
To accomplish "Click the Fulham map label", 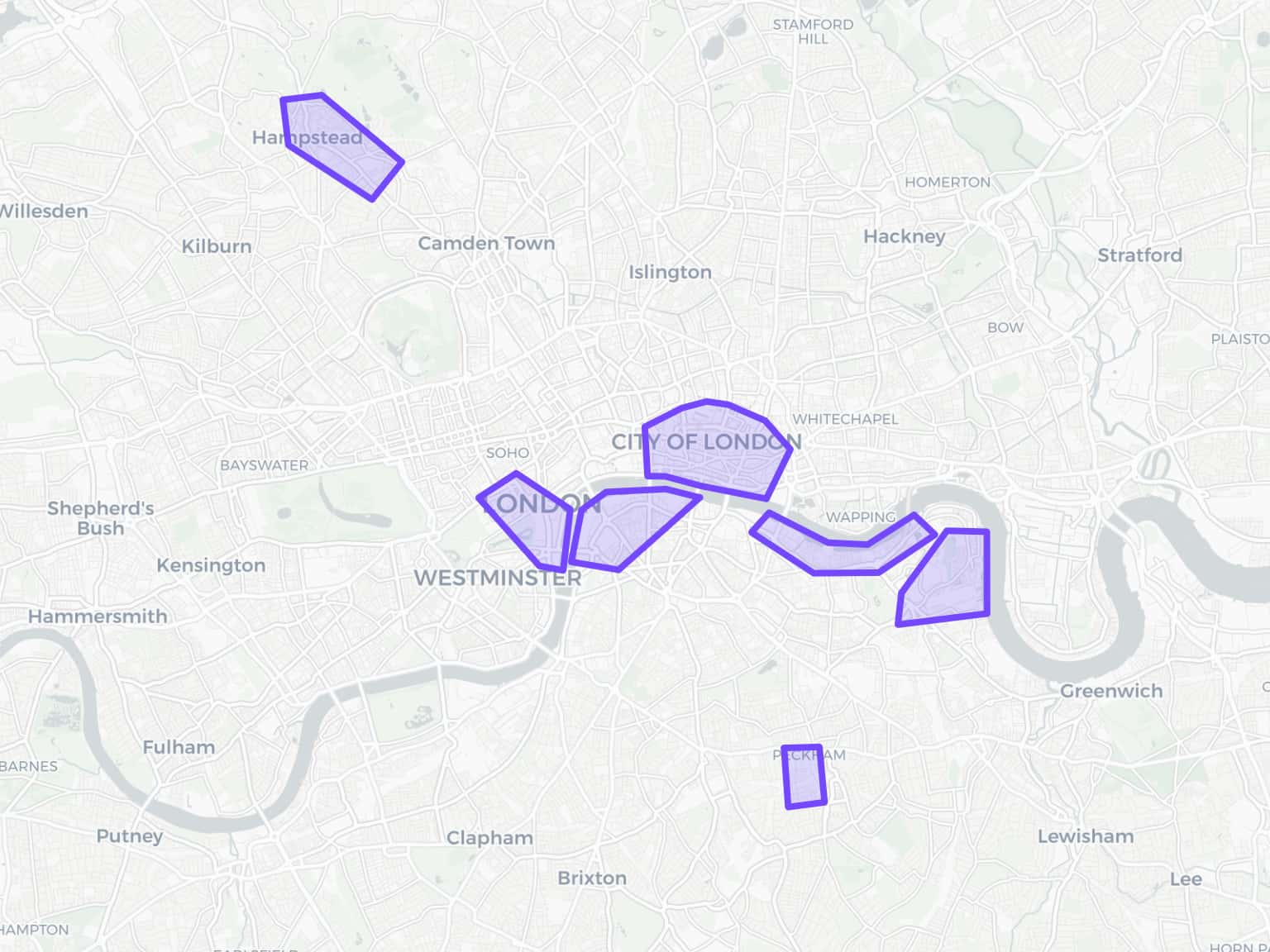I will click(x=179, y=747).
